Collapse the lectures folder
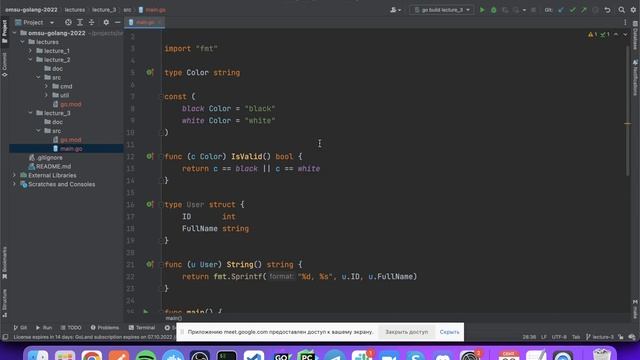640x360 pixels. pyautogui.click(x=22, y=42)
